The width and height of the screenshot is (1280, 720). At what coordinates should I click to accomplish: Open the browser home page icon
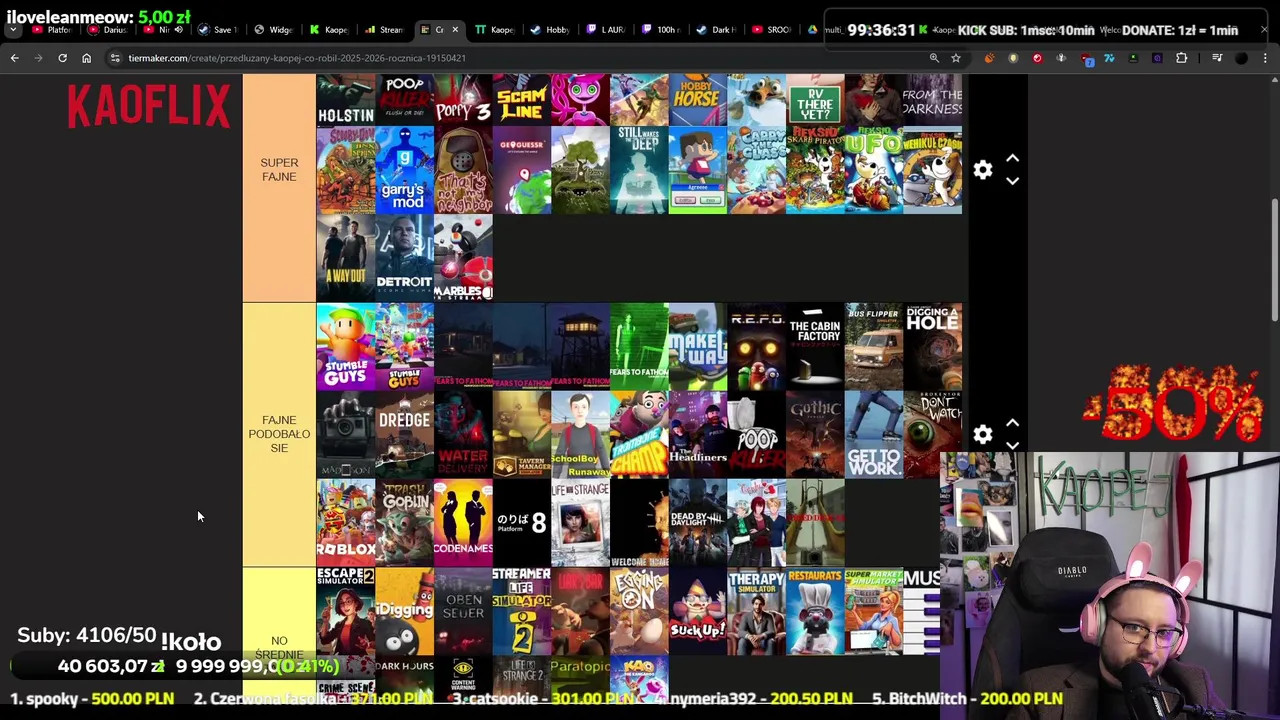(x=86, y=58)
